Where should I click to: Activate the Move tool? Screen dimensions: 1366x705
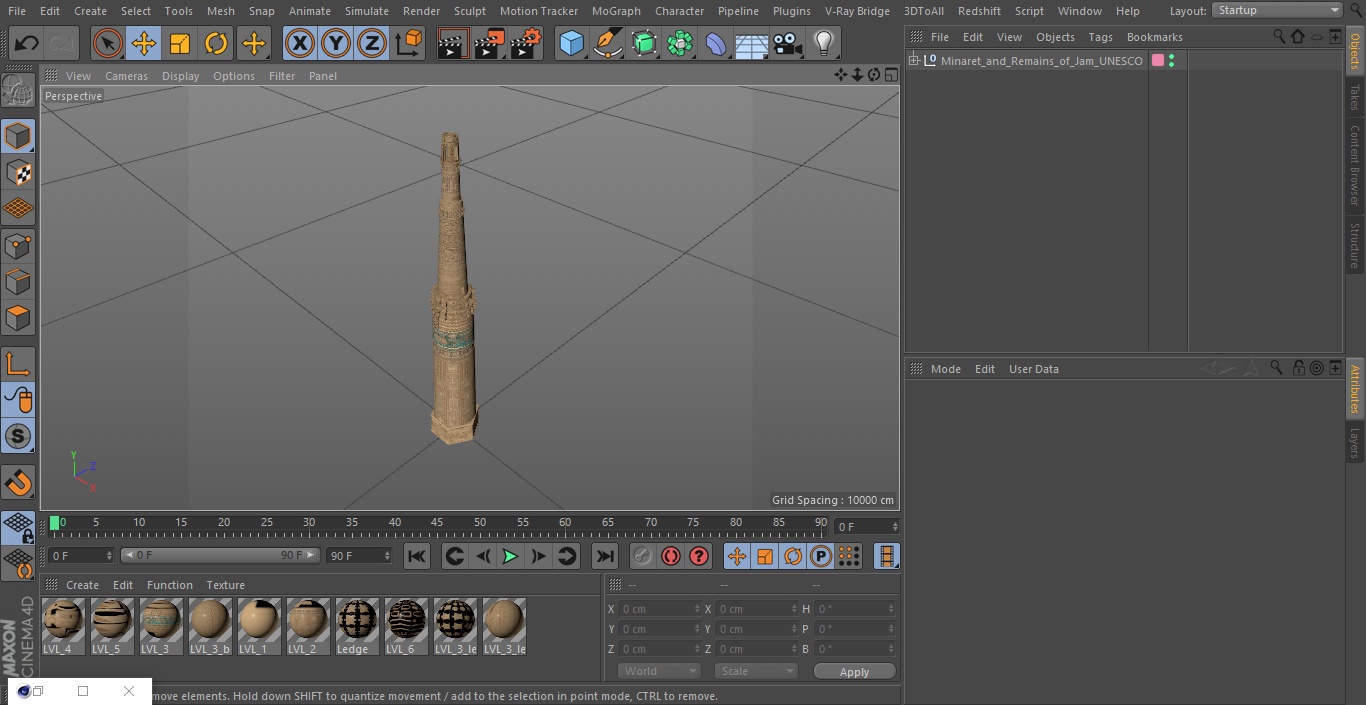pyautogui.click(x=144, y=43)
